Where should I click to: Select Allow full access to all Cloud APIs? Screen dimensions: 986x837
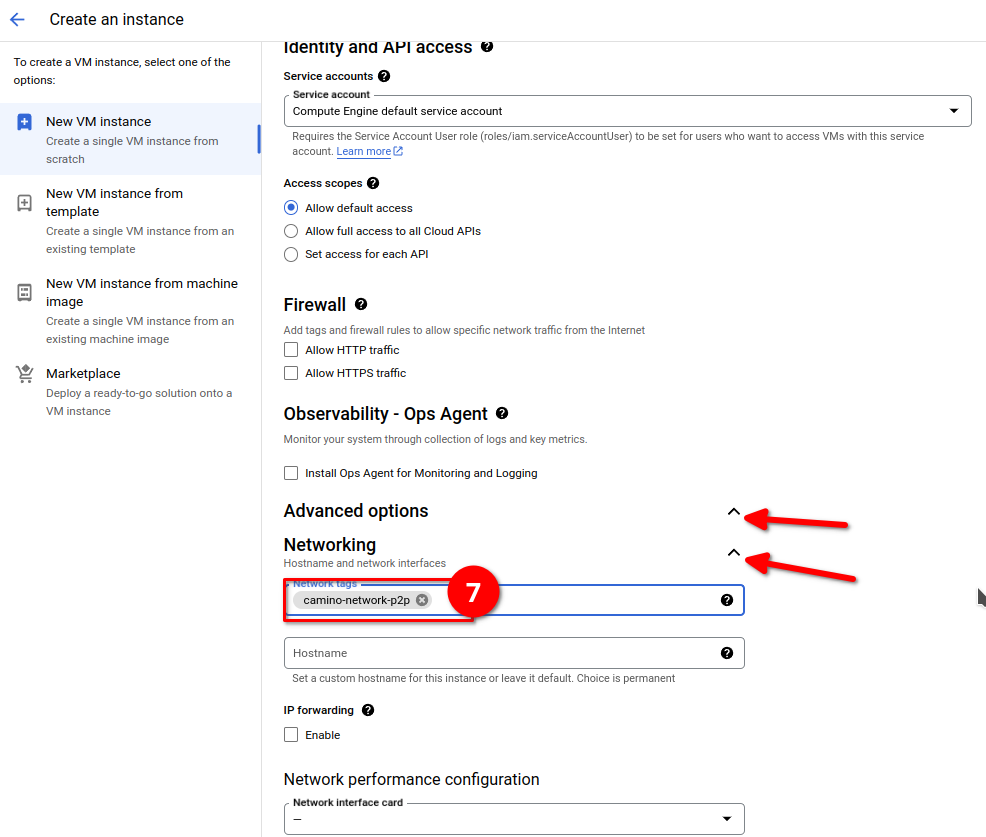click(291, 231)
